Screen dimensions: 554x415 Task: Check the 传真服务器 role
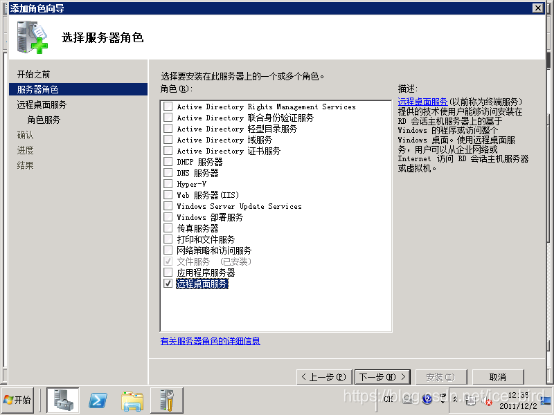[168, 228]
